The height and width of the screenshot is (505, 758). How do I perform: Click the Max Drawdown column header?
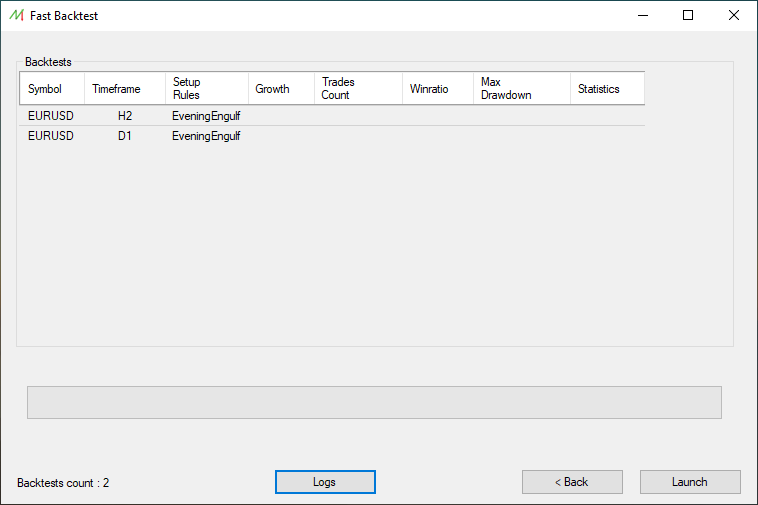click(522, 88)
